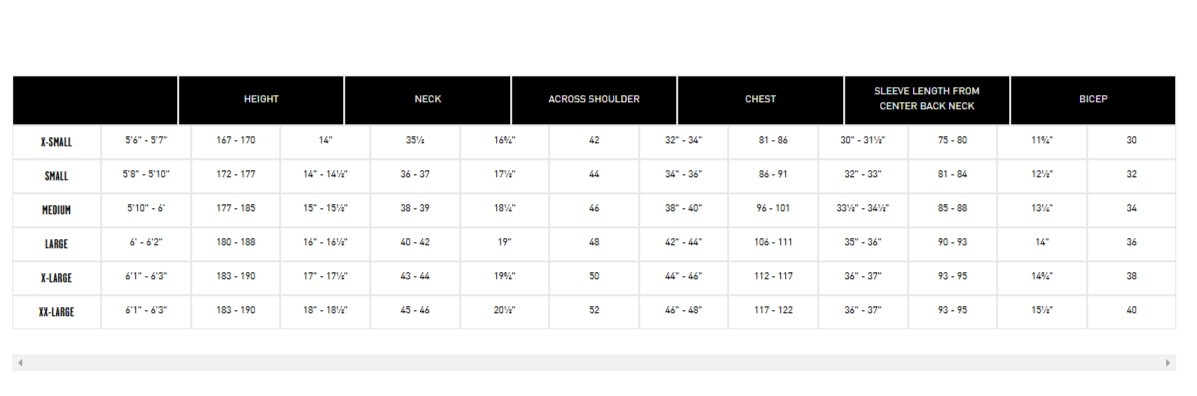Select the HEIGHT column header
This screenshot has width=1197, height=396.
(261, 100)
